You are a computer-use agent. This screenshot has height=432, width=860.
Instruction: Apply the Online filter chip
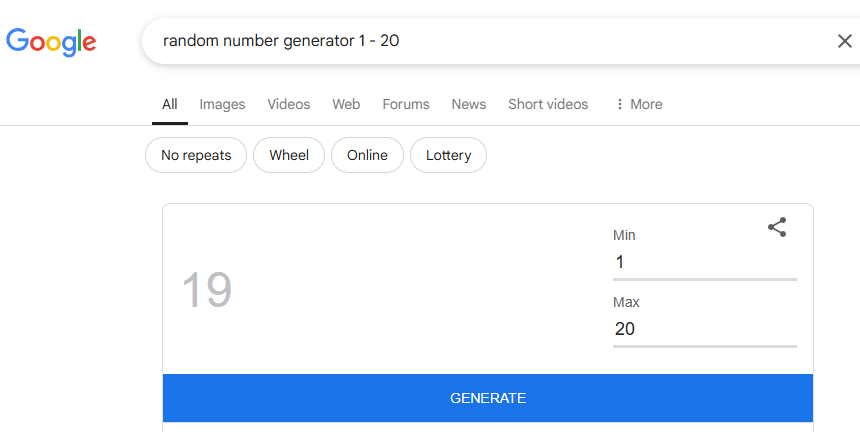click(367, 155)
